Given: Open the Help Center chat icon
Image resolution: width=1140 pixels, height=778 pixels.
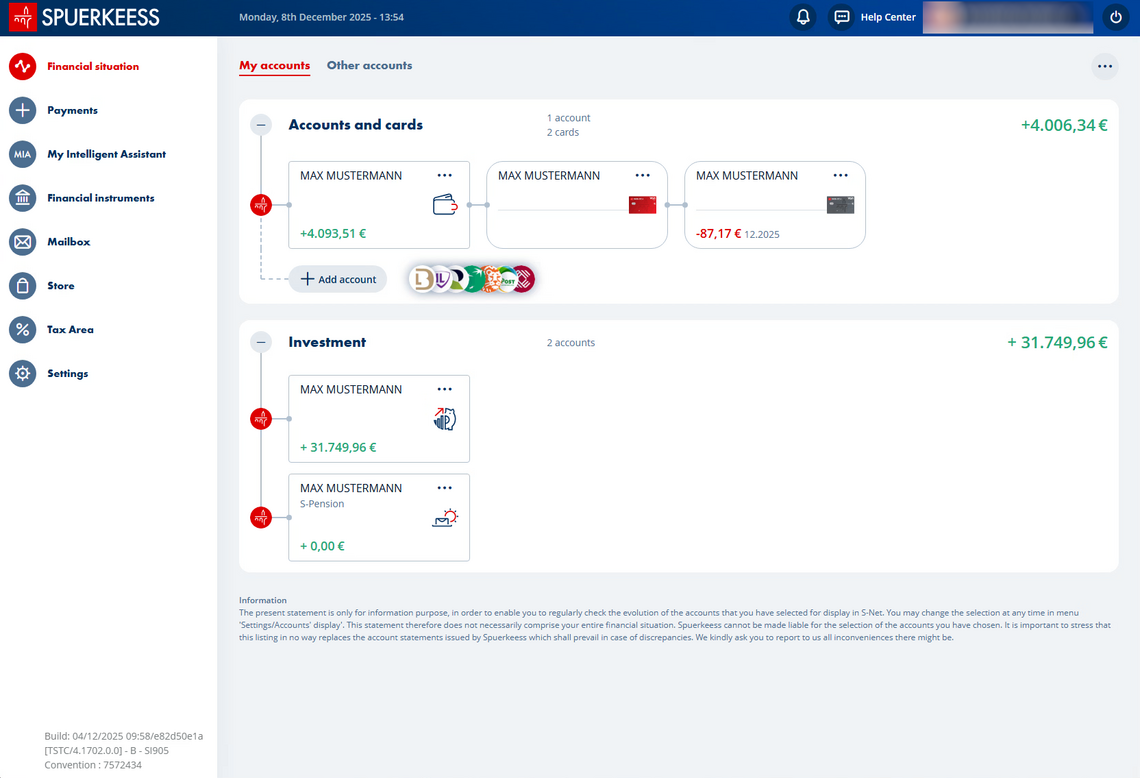Looking at the screenshot, I should point(842,17).
